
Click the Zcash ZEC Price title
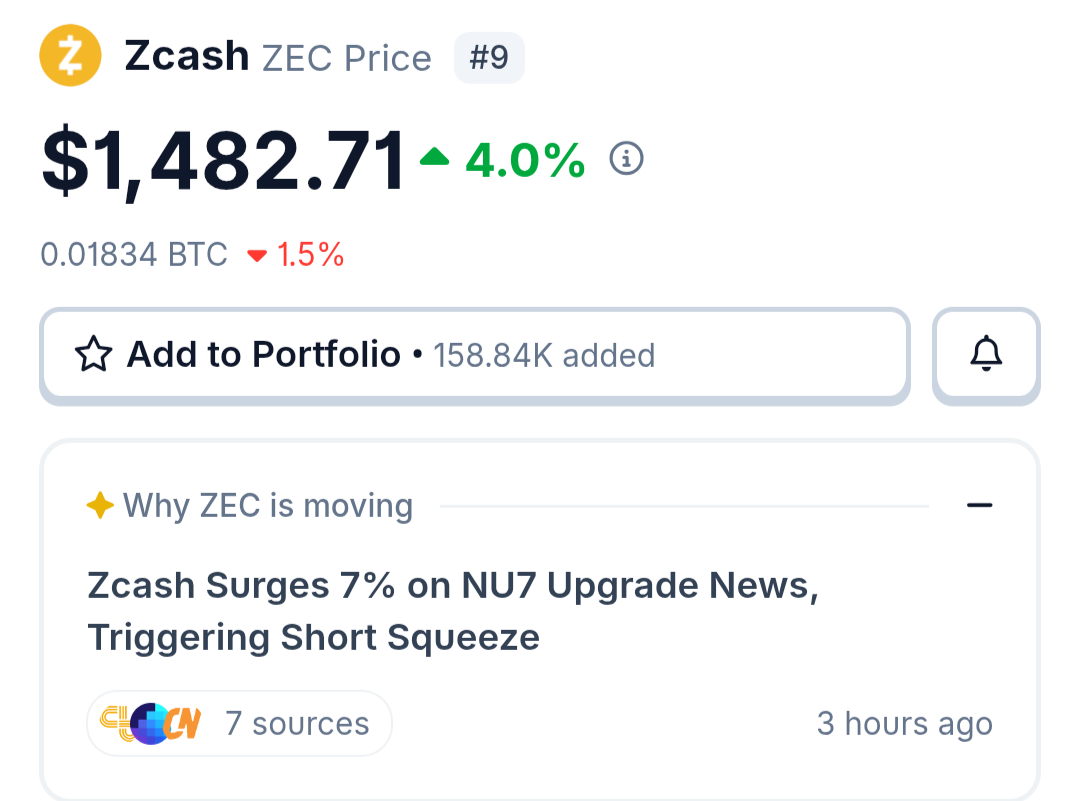278,56
